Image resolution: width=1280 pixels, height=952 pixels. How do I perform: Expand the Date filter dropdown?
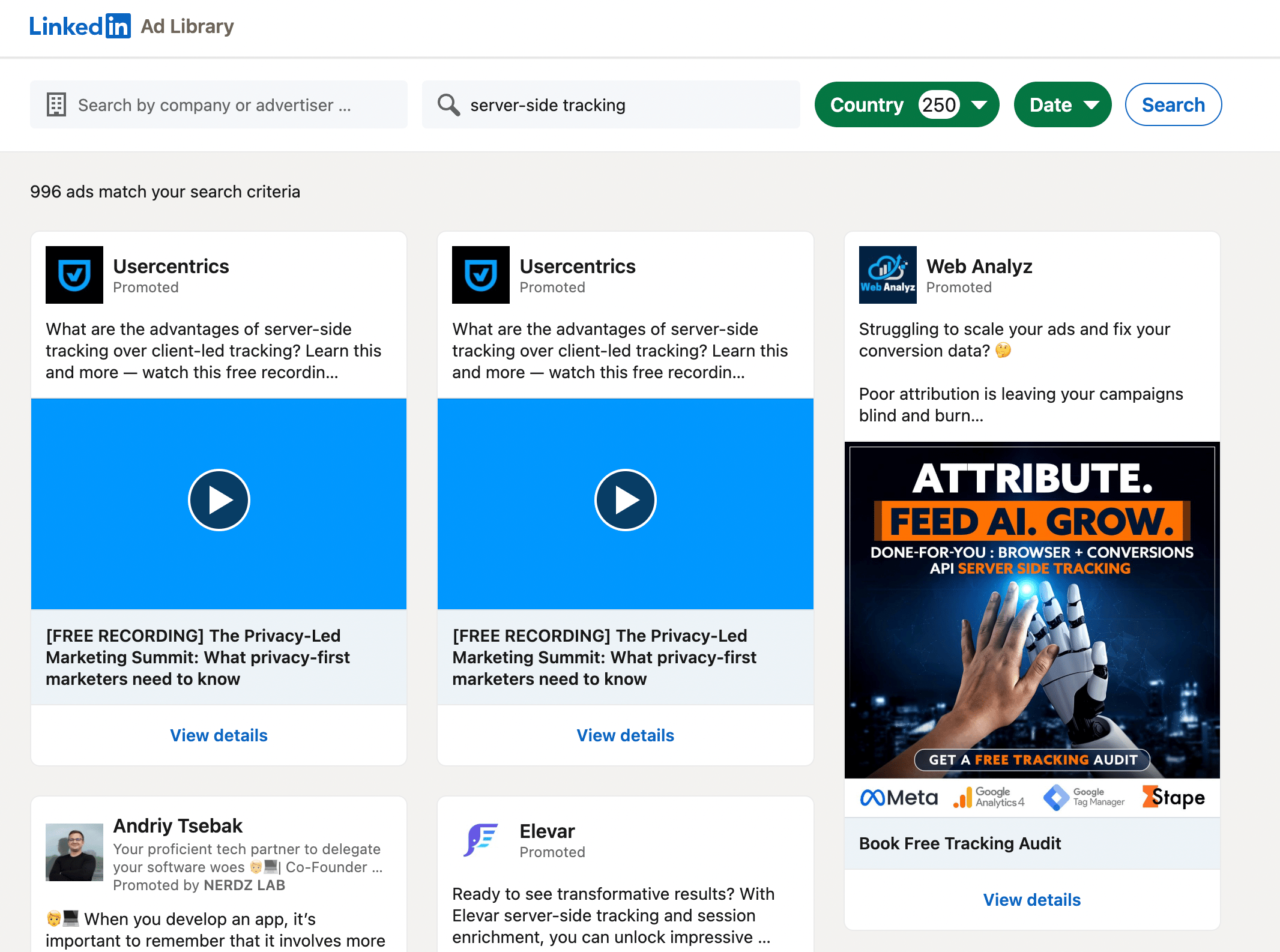click(1062, 104)
